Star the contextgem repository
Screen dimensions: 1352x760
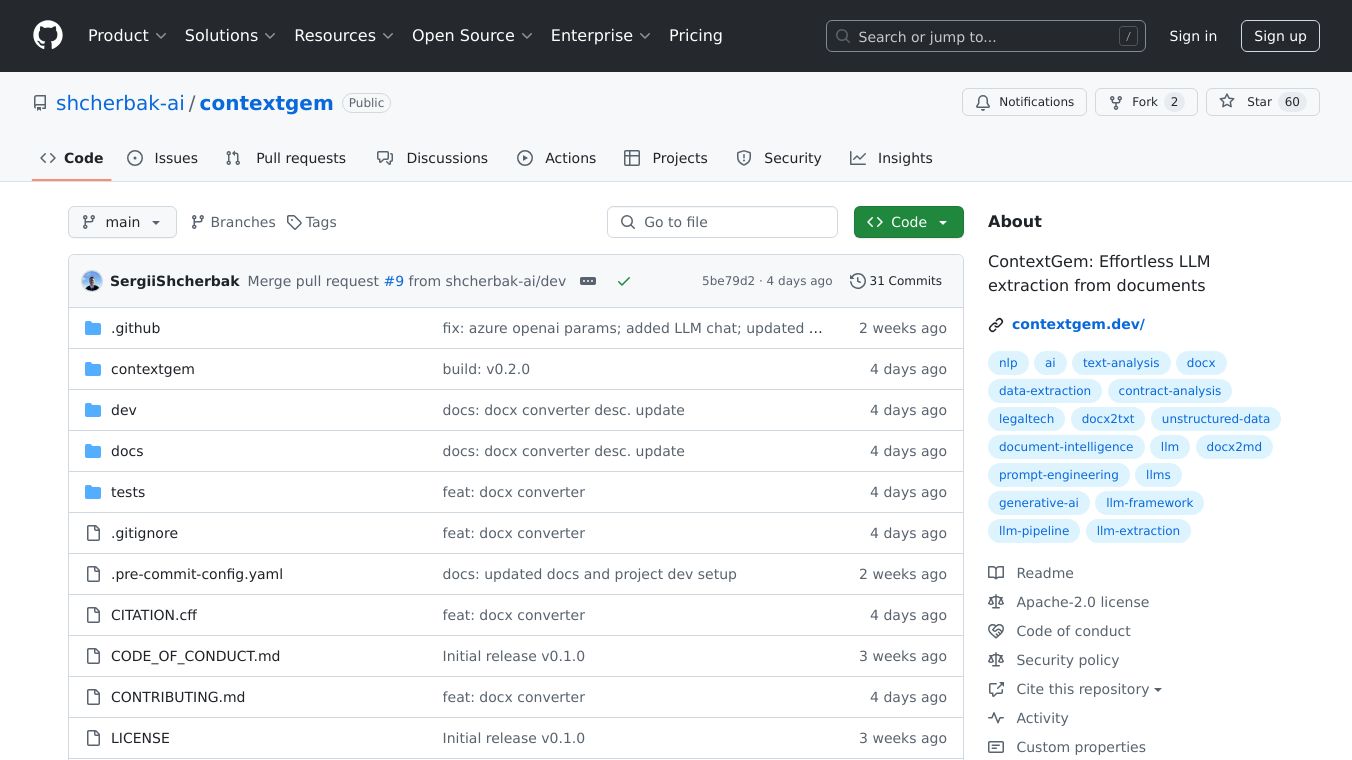[x=1262, y=102]
